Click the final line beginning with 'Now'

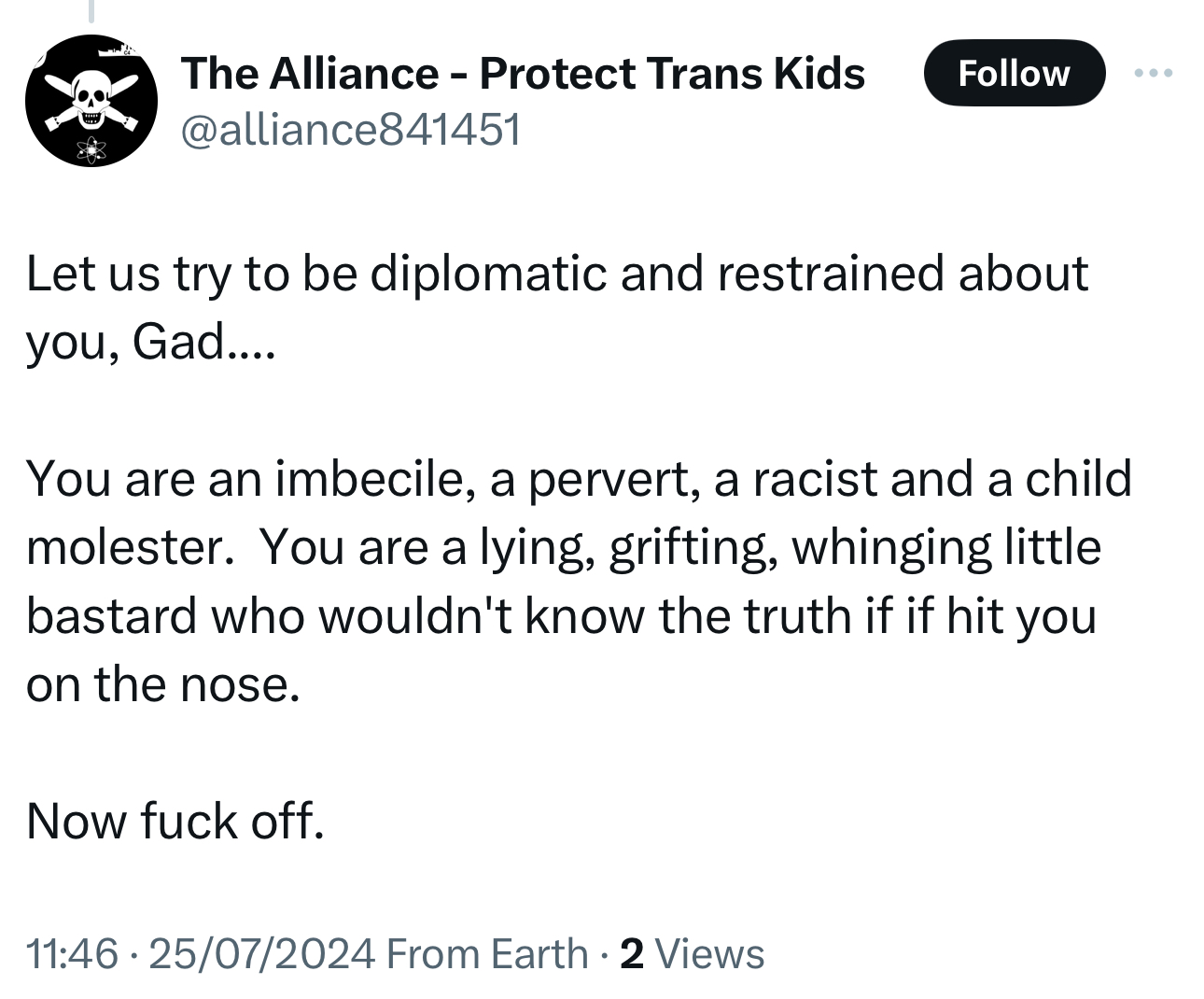click(175, 822)
